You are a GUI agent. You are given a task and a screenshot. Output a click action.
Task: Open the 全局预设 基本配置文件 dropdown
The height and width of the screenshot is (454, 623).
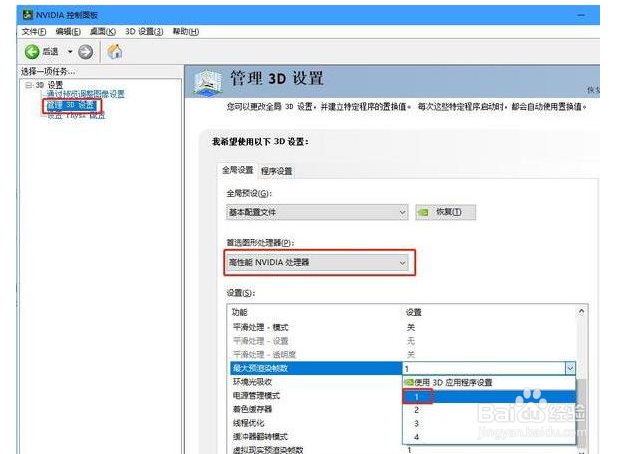(317, 213)
